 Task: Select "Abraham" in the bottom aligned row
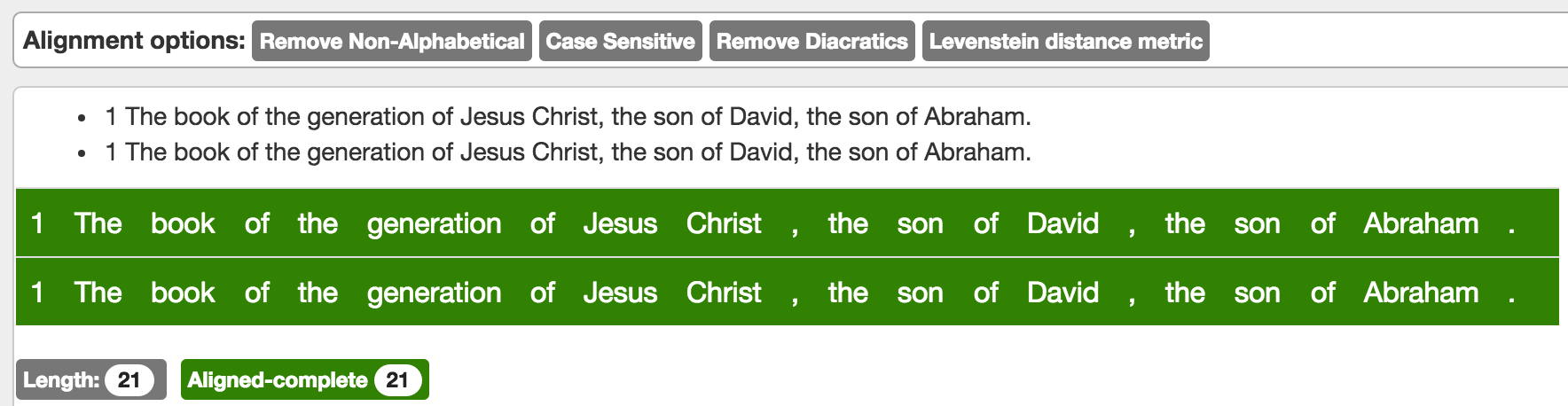coord(1421,293)
